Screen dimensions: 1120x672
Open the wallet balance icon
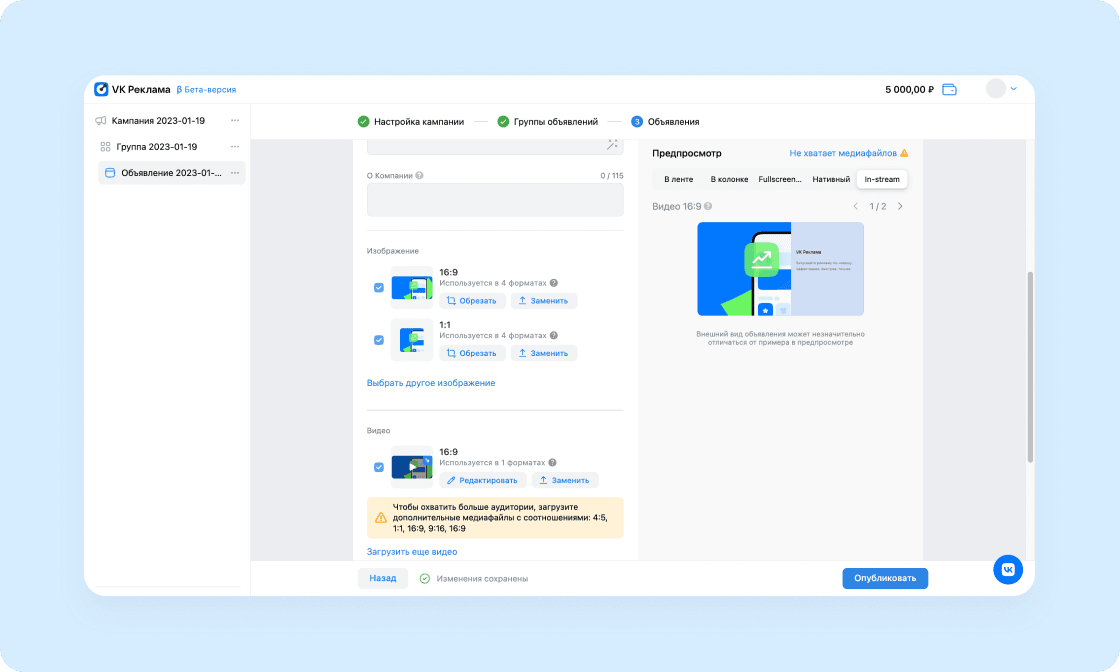coord(949,89)
